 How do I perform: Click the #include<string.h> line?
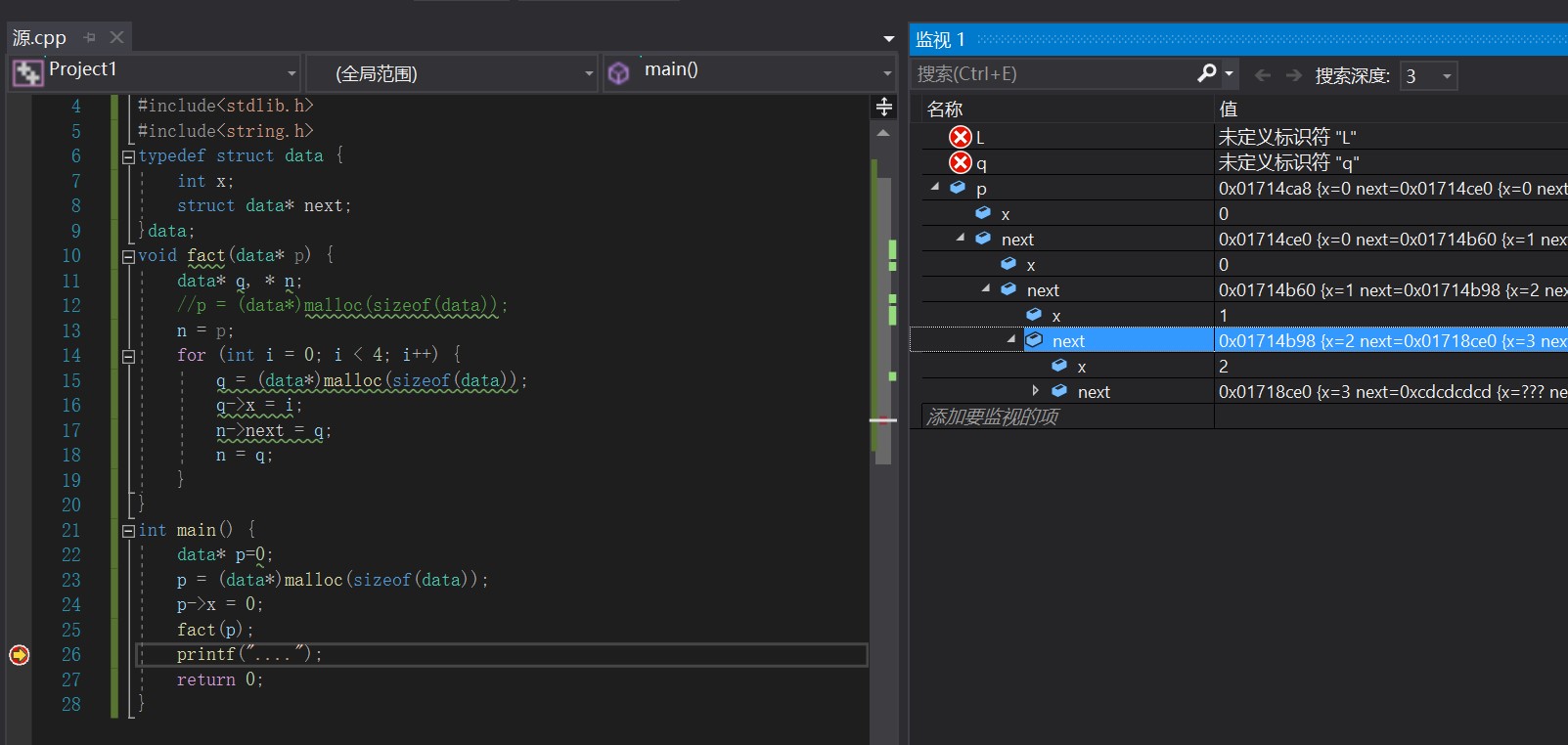point(226,131)
